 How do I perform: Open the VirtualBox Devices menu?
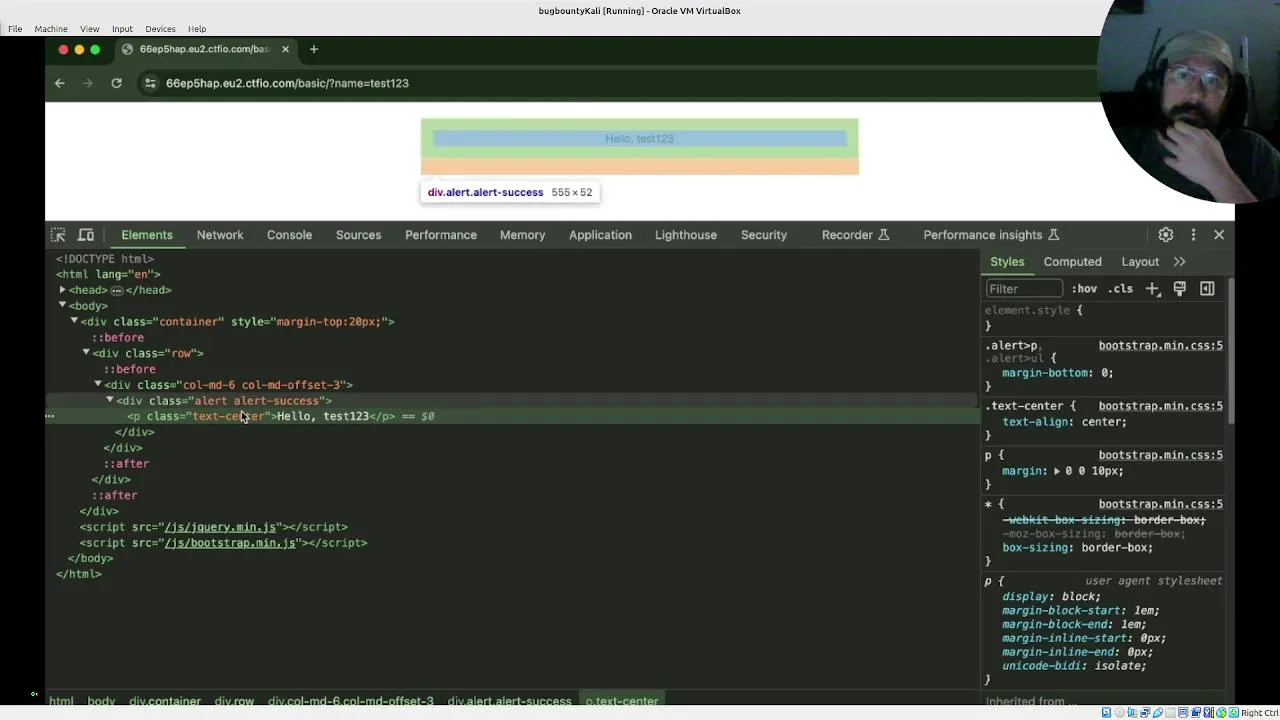tap(160, 29)
